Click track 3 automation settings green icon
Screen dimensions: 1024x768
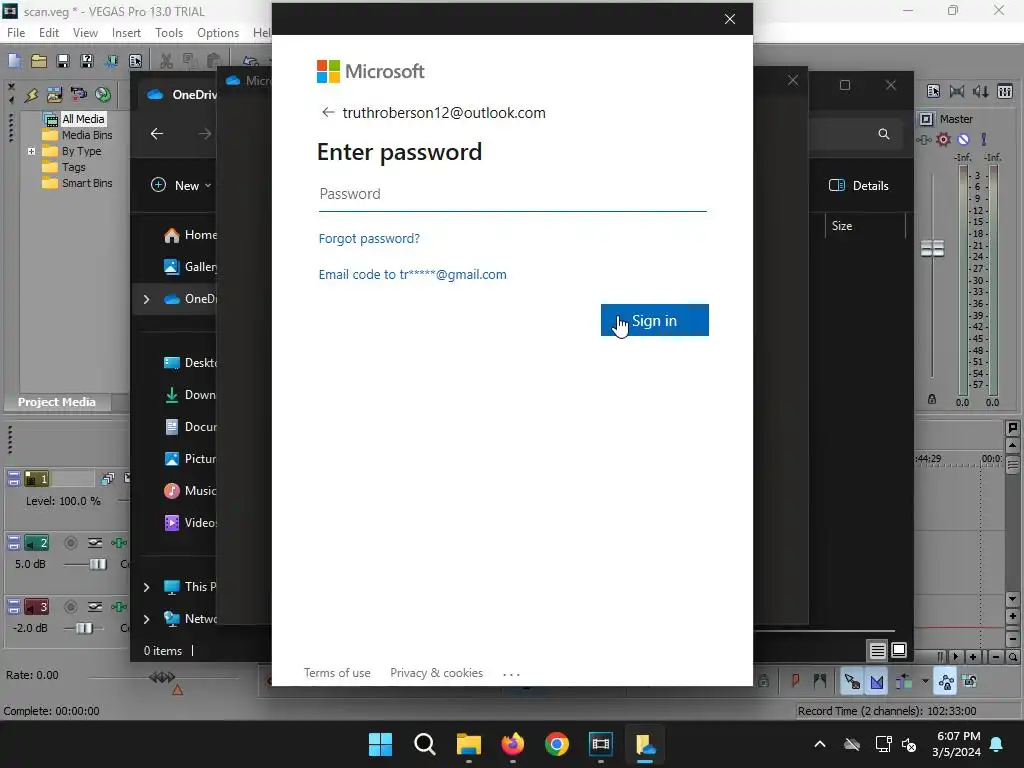[x=119, y=607]
